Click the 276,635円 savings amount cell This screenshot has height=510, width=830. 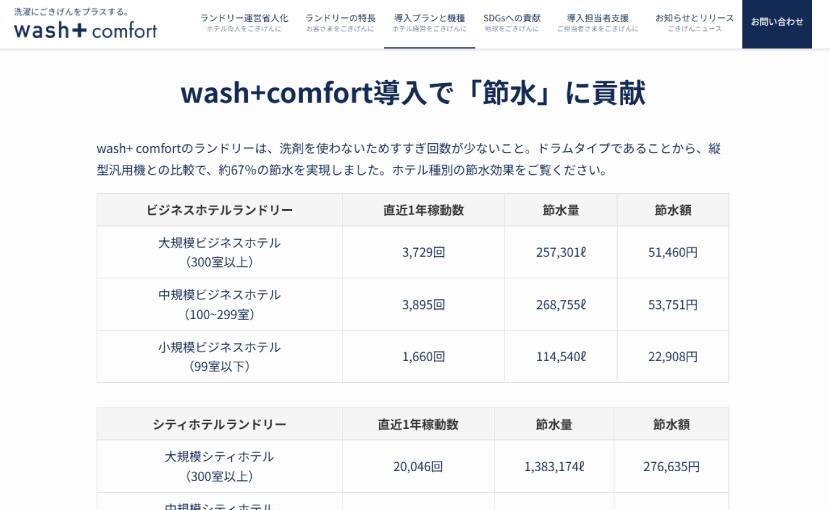tap(671, 466)
